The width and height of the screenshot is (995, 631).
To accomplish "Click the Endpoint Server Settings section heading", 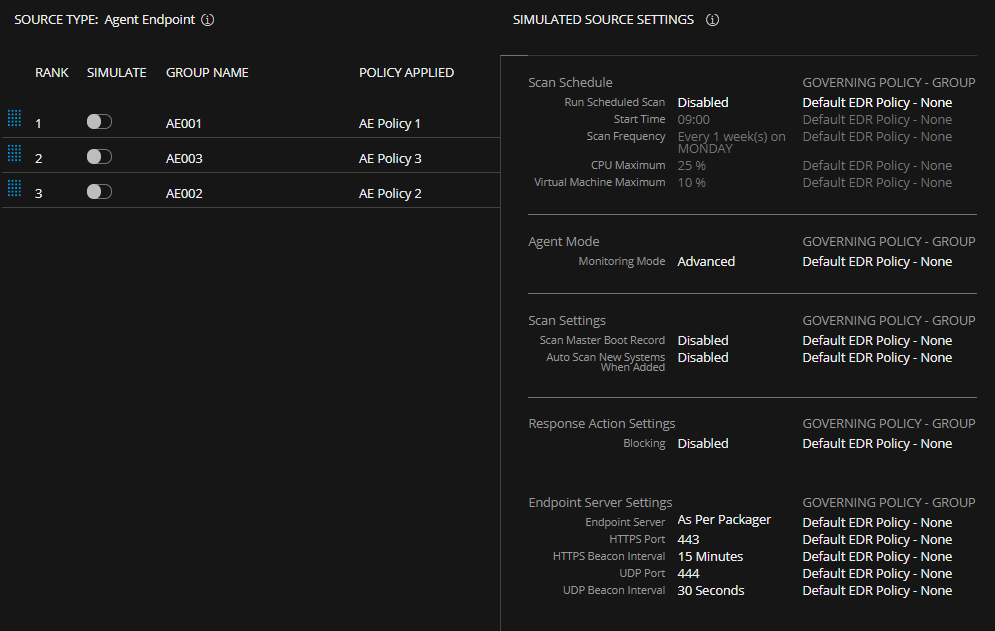I will [x=600, y=502].
